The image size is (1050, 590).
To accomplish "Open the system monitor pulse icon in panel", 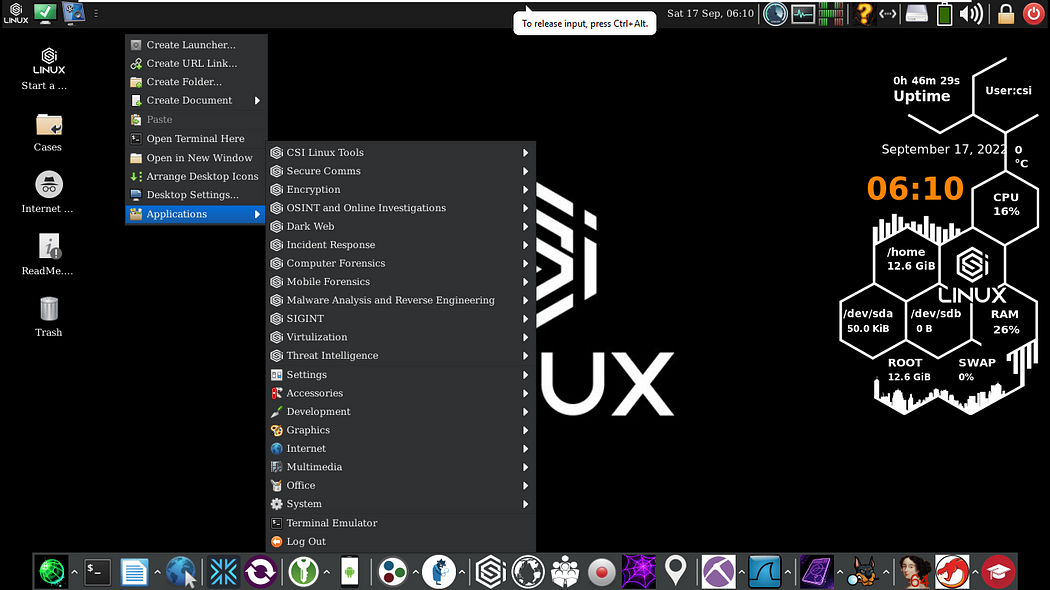I will pos(802,14).
